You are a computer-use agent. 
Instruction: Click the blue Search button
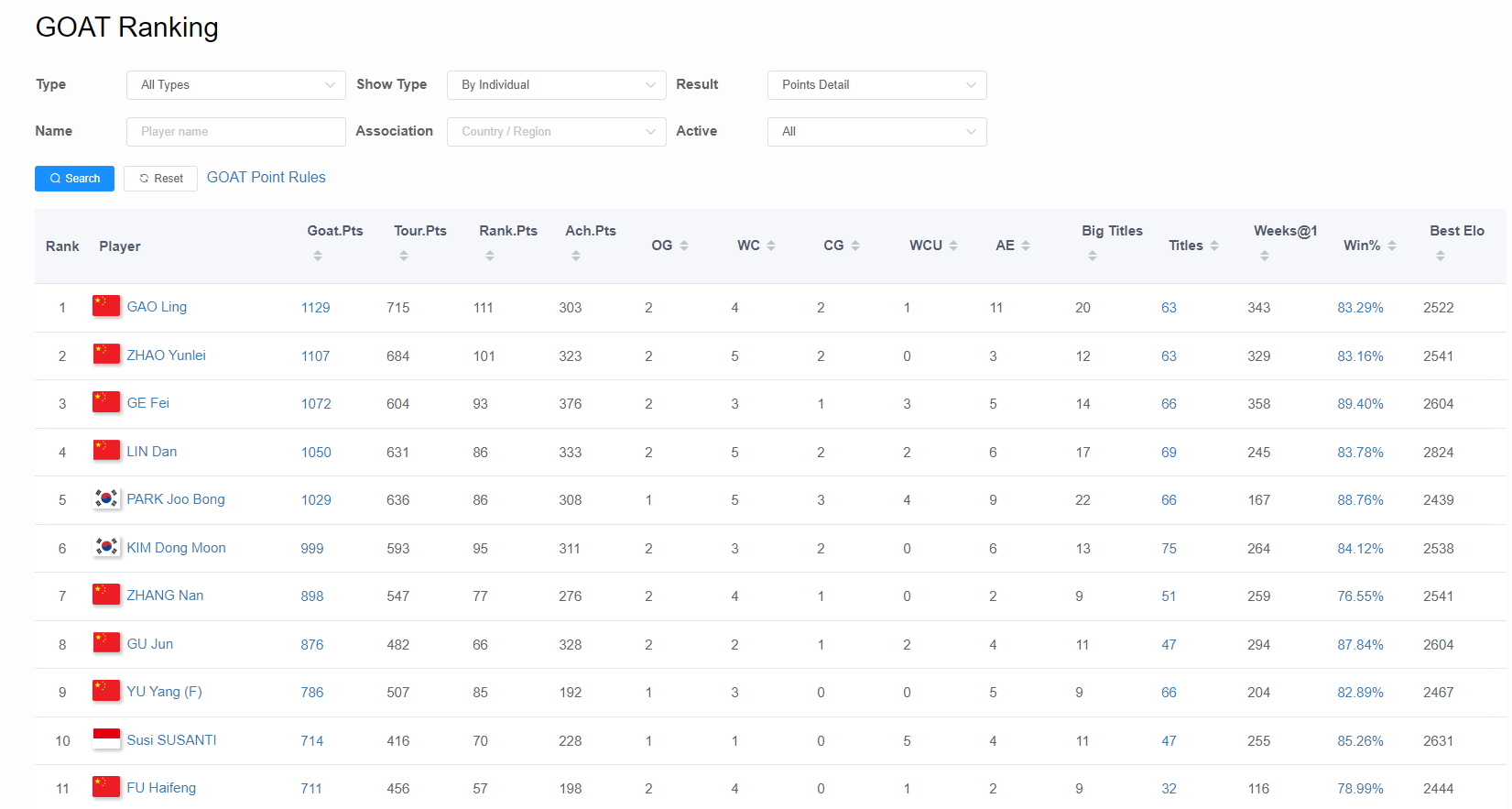pos(74,178)
